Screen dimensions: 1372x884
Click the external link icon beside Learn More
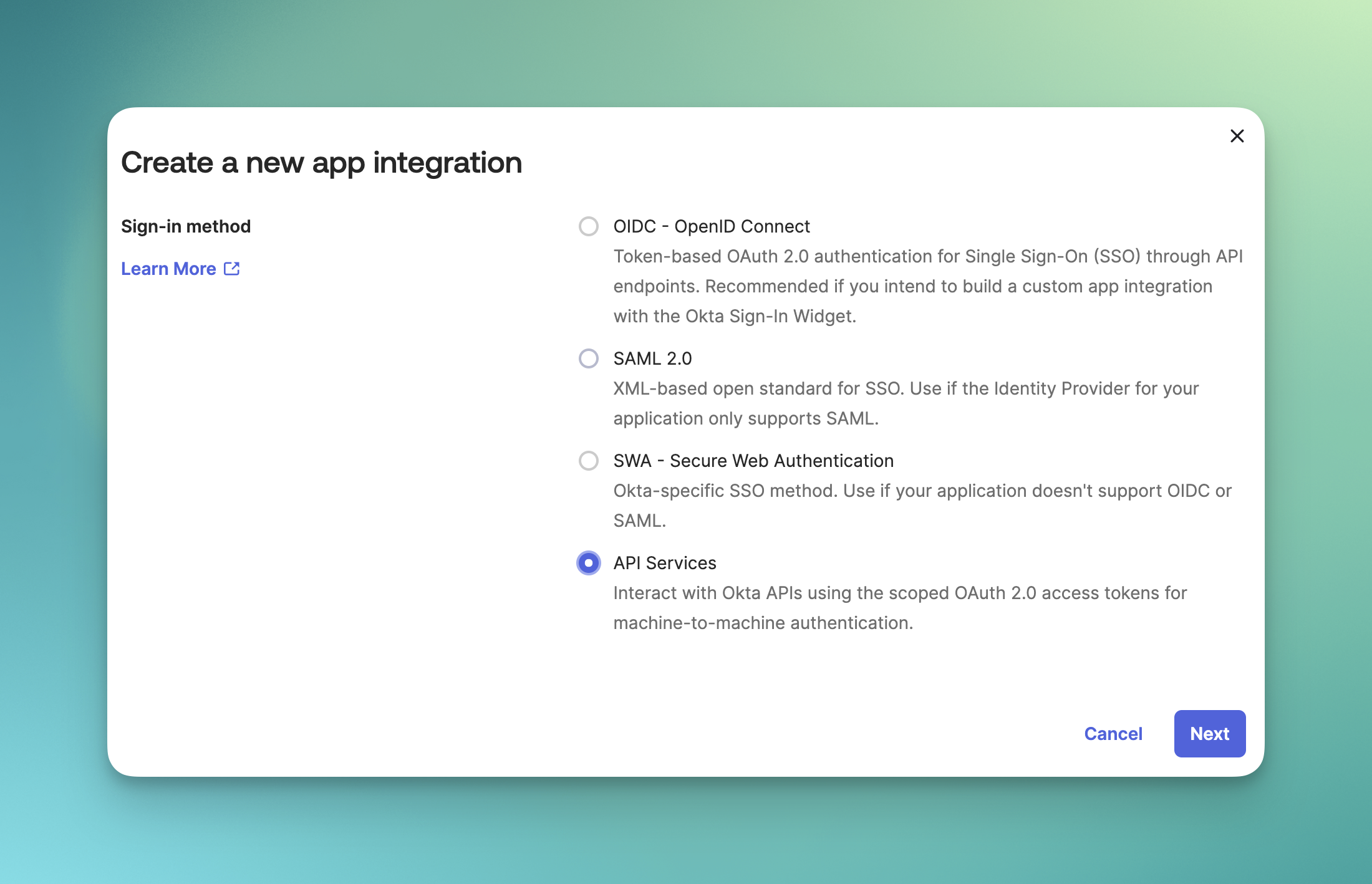[232, 269]
